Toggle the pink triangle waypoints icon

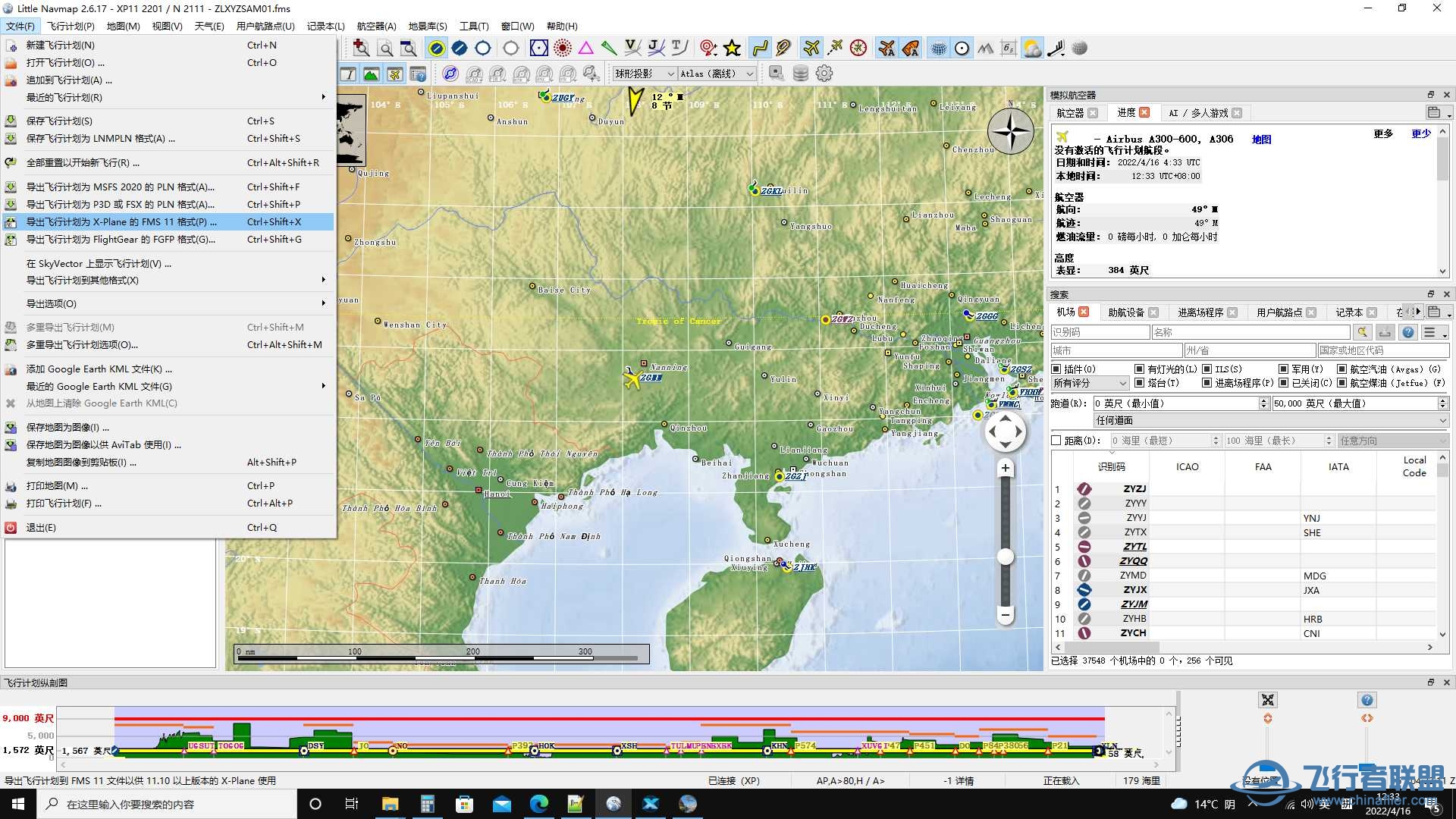click(585, 49)
